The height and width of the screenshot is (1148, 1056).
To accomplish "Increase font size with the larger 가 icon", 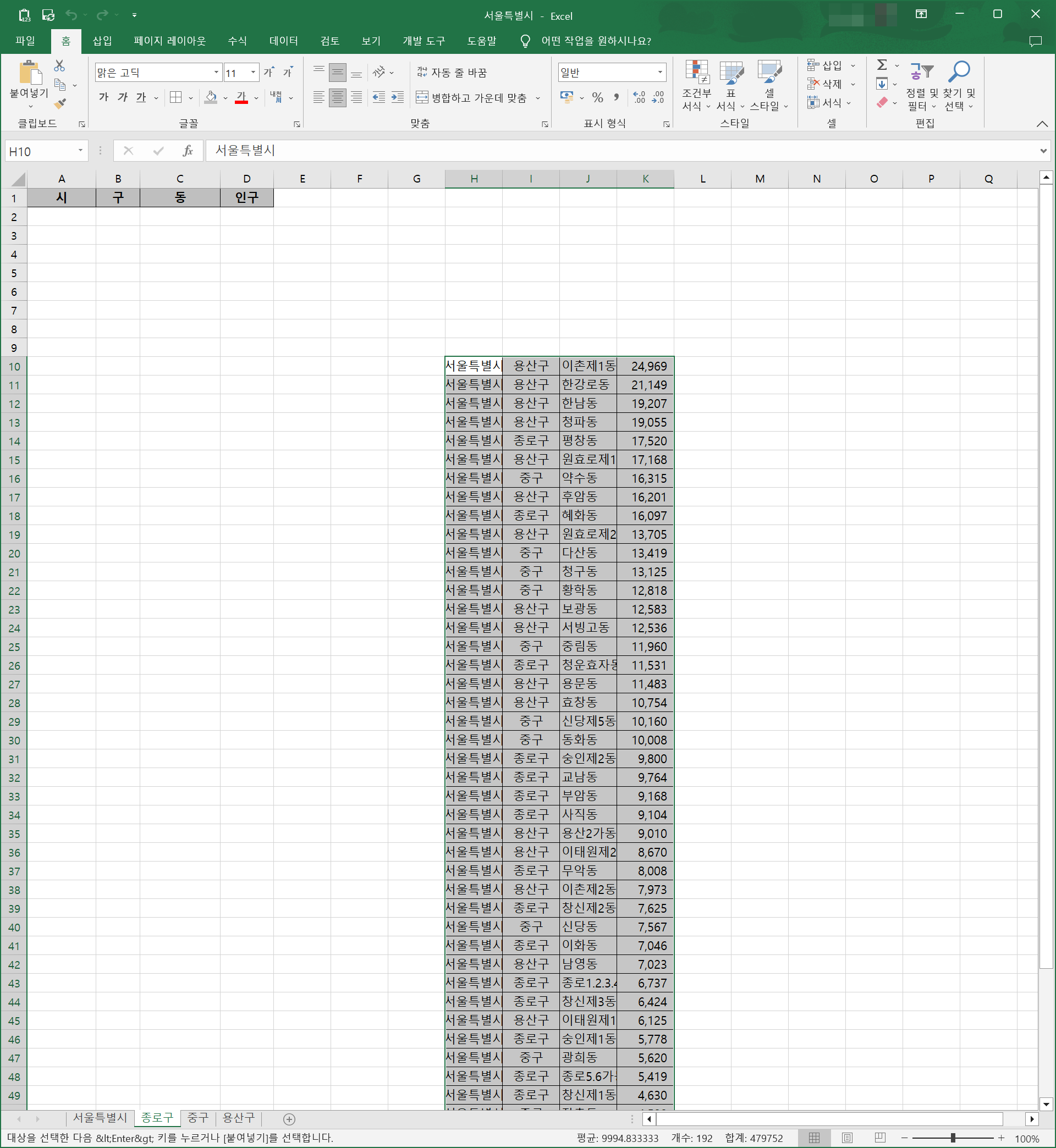I will click(269, 72).
